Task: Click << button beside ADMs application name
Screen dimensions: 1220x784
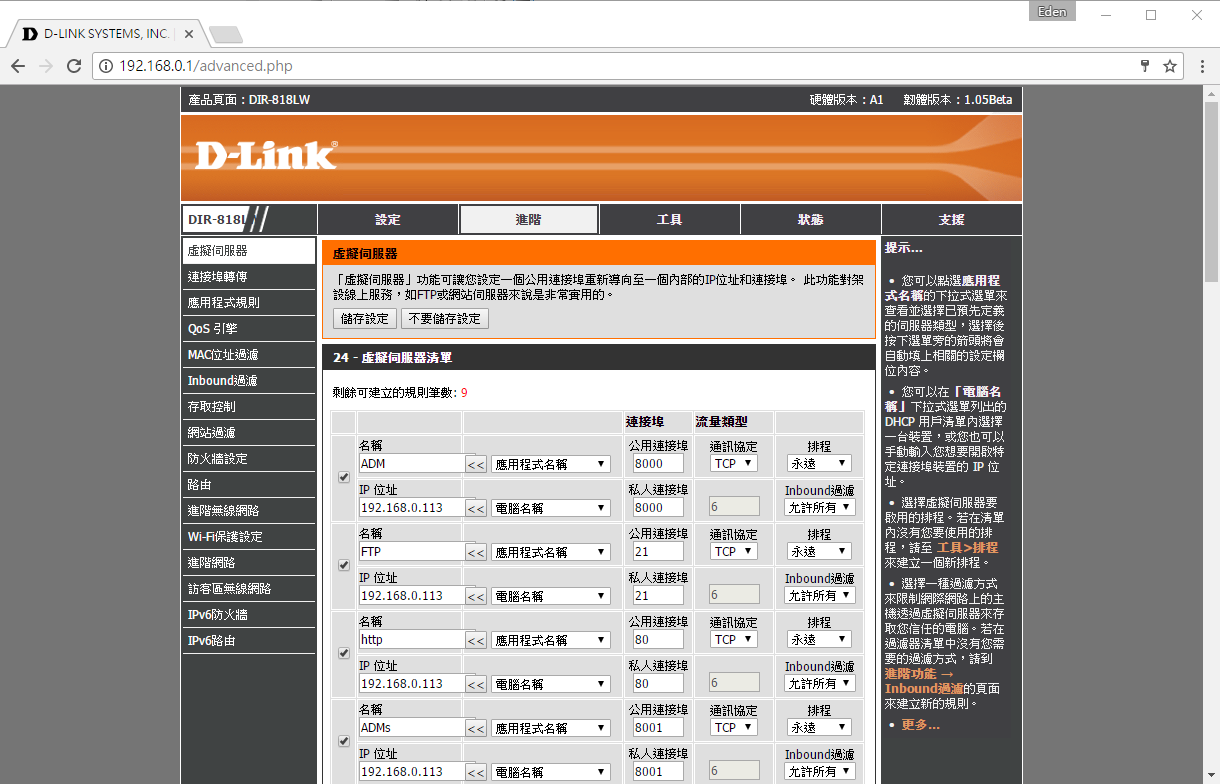Action: pyautogui.click(x=476, y=728)
